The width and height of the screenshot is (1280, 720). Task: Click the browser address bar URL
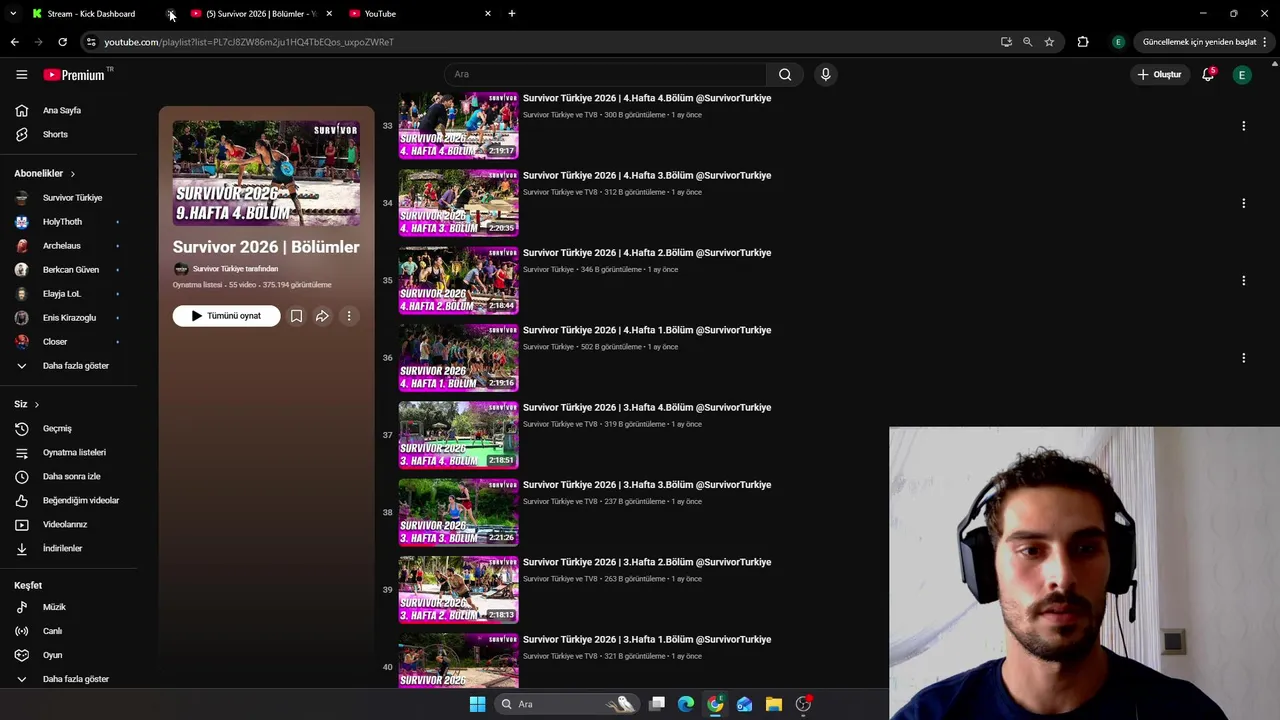coord(249,42)
